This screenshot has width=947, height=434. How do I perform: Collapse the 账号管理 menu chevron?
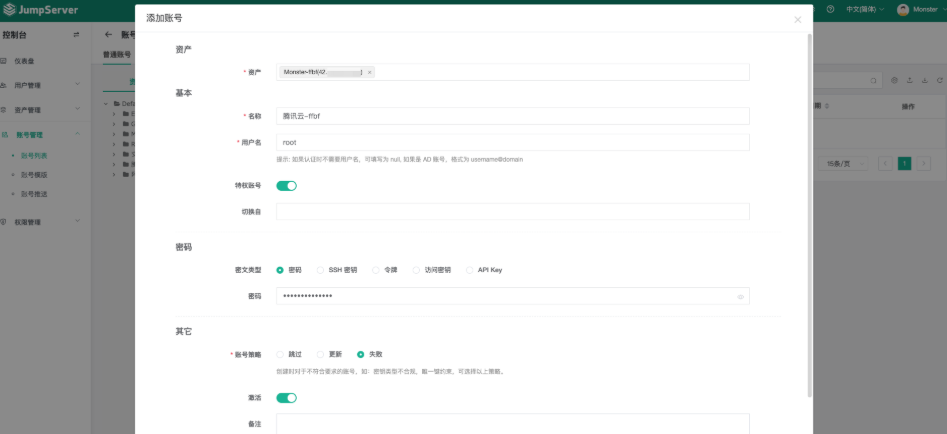[77, 133]
